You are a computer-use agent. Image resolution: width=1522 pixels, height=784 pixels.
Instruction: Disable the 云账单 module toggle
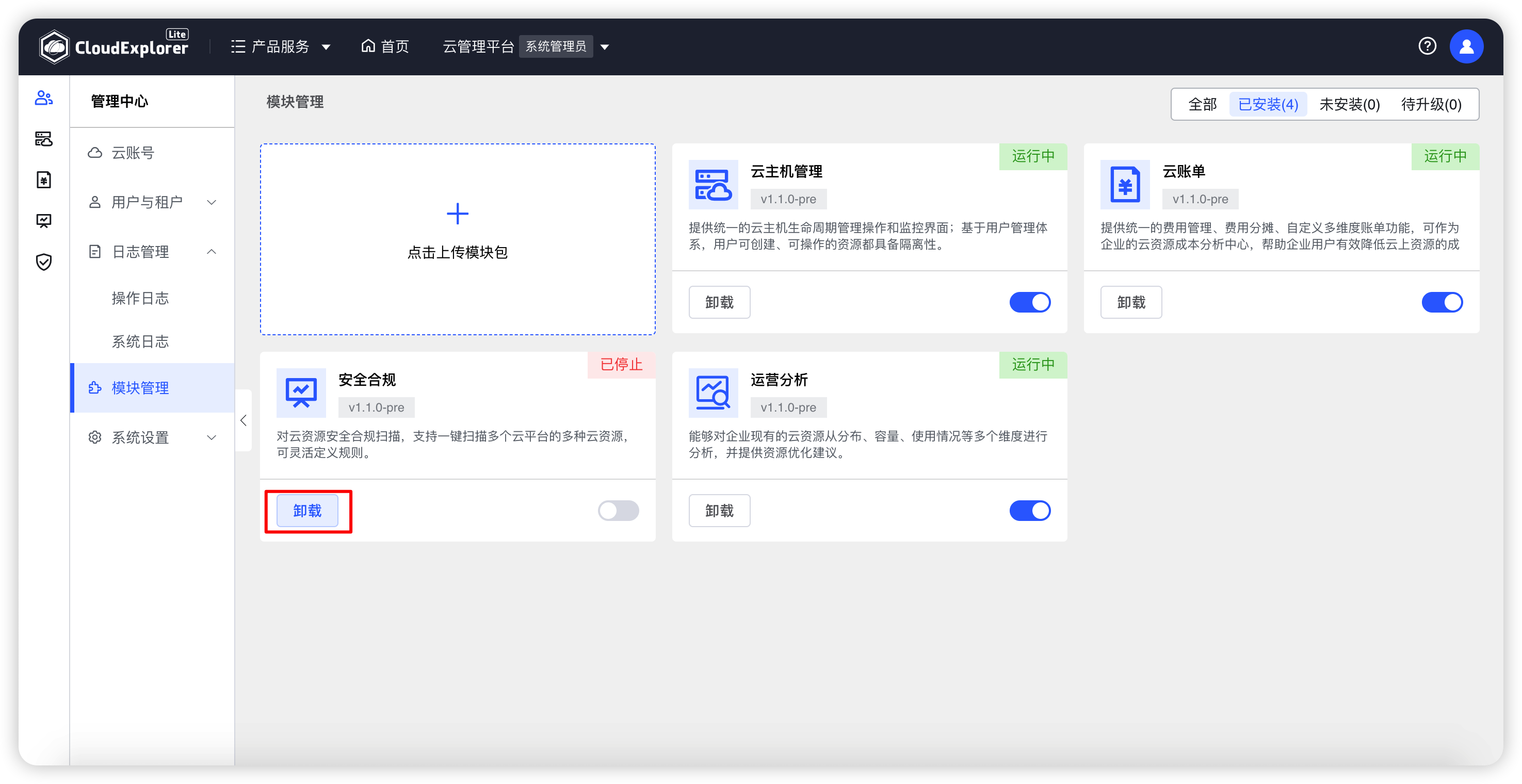tap(1442, 302)
